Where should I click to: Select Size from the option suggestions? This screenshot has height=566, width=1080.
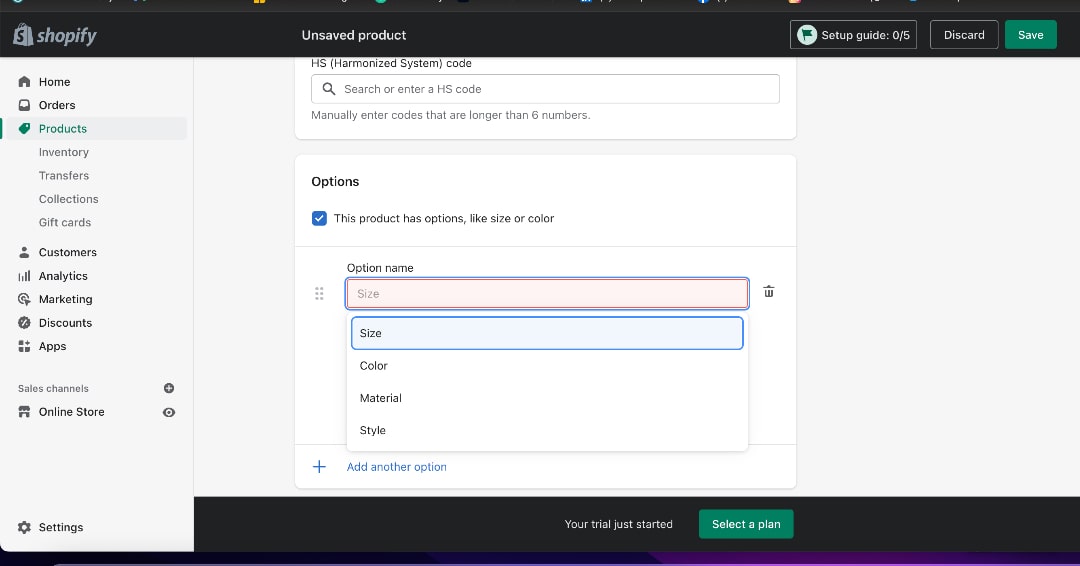[547, 333]
